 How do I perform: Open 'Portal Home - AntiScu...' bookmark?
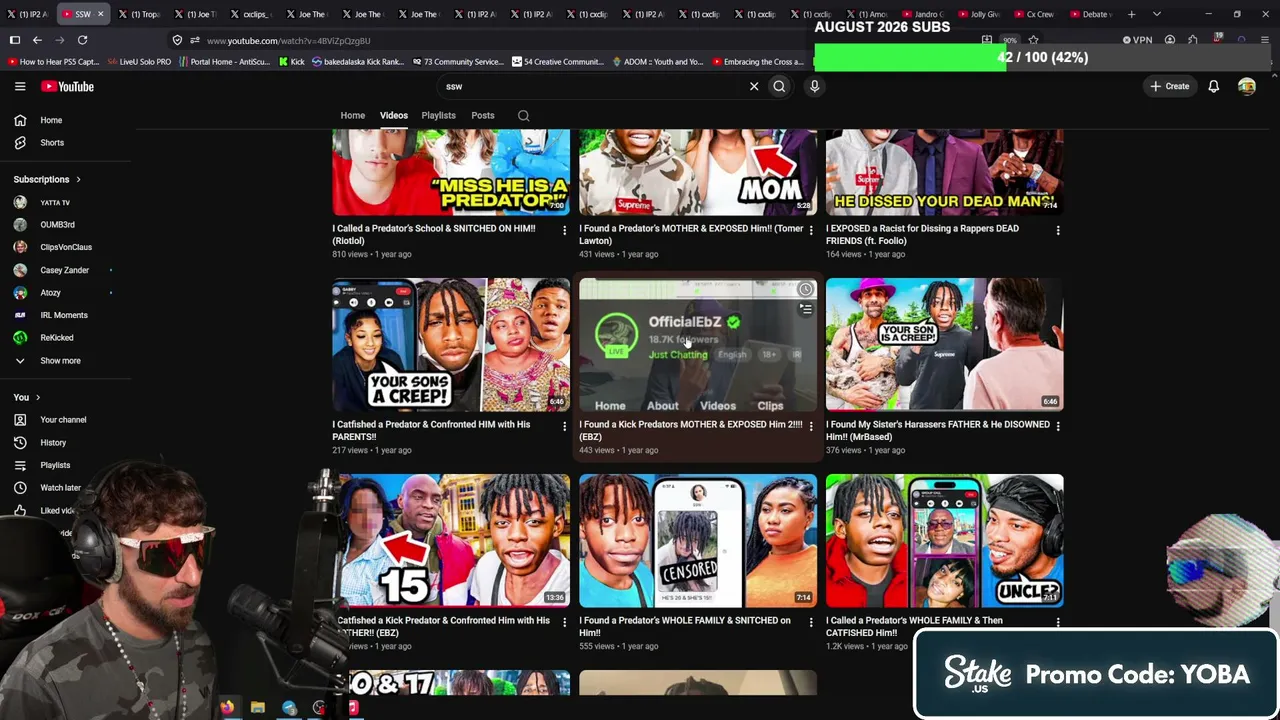point(225,62)
